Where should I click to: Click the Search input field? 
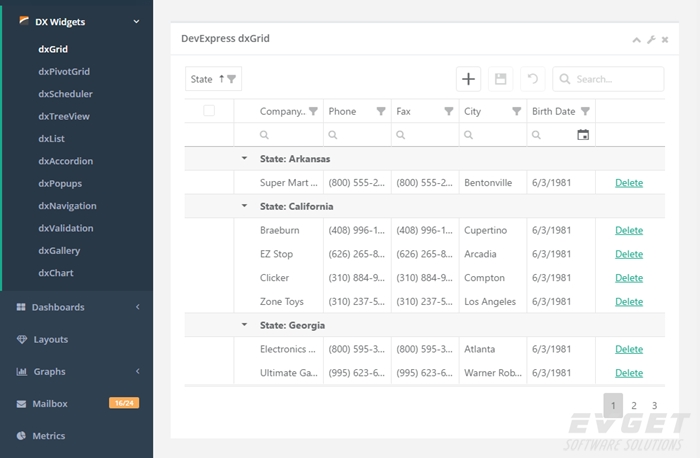click(608, 79)
